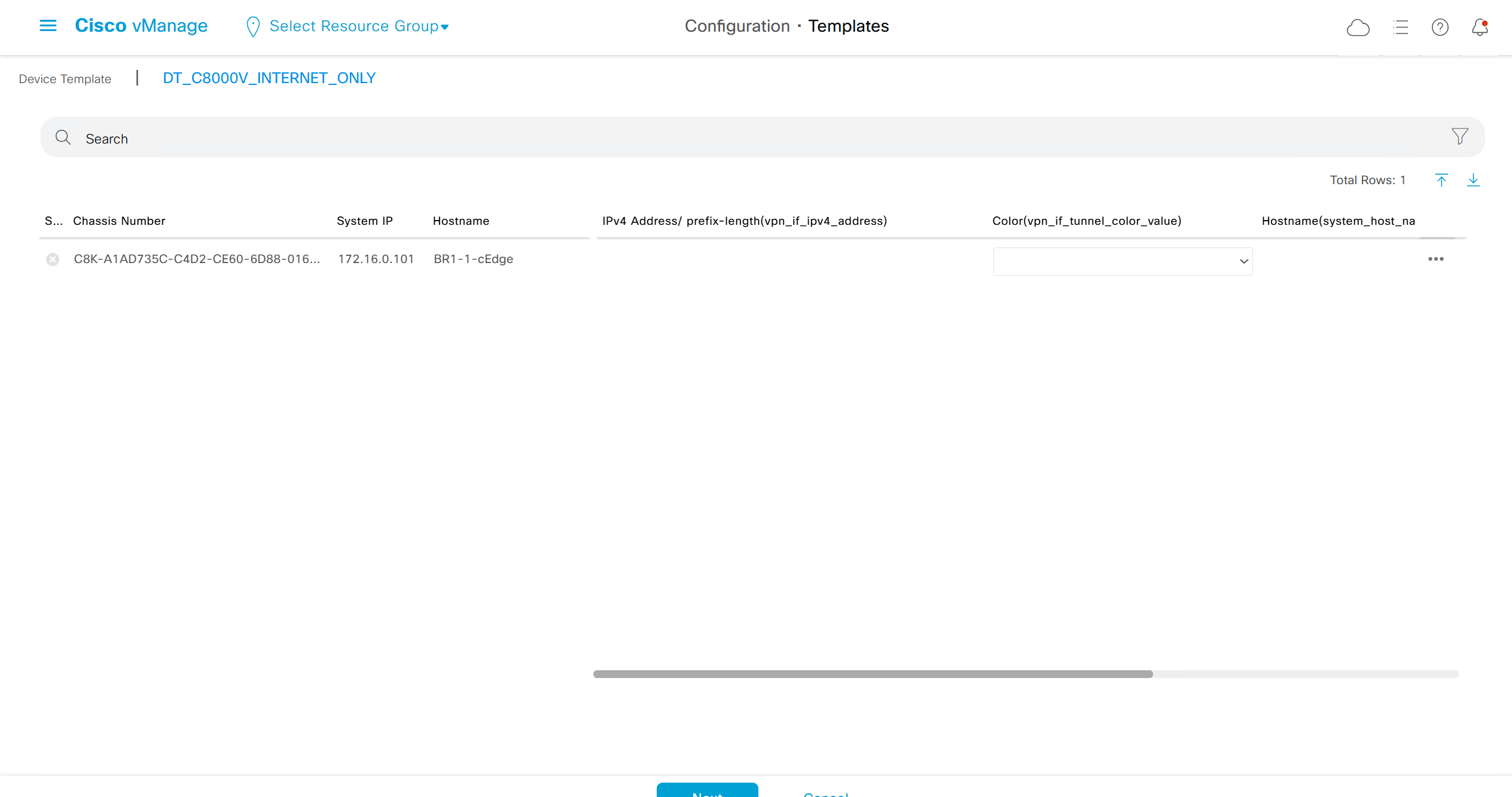Screen dimensions: 1512x797
Task: Click the horizontal table scrollbar
Action: pyautogui.click(x=873, y=674)
